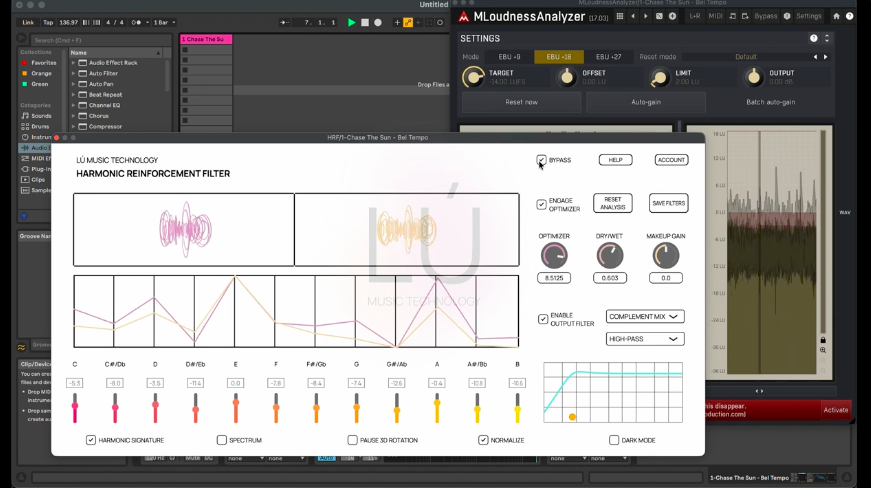Open MIDI settings in MLoudnessAnalyzer toolbar

[x=715, y=17]
